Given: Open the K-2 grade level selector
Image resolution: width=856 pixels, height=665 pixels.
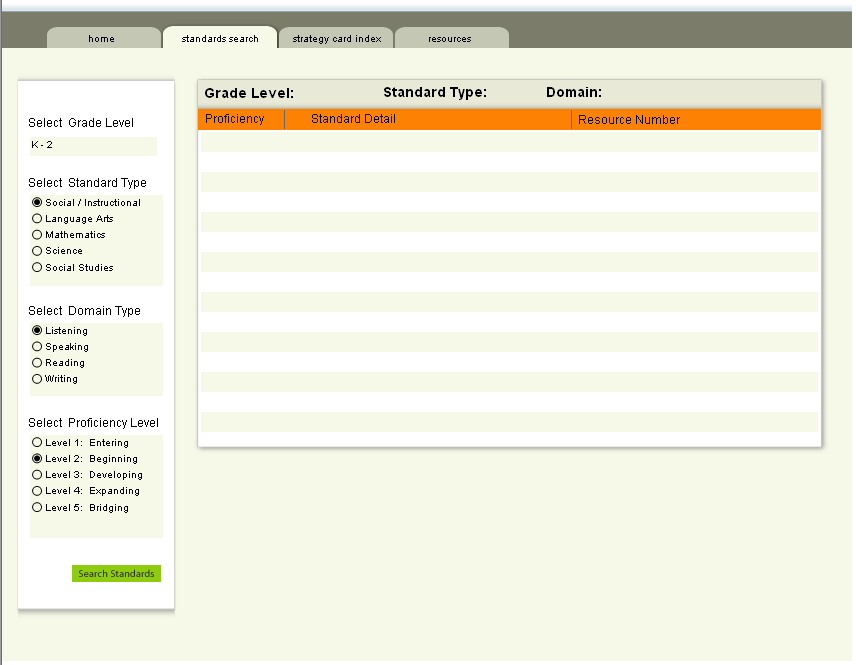Looking at the screenshot, I should 92,146.
